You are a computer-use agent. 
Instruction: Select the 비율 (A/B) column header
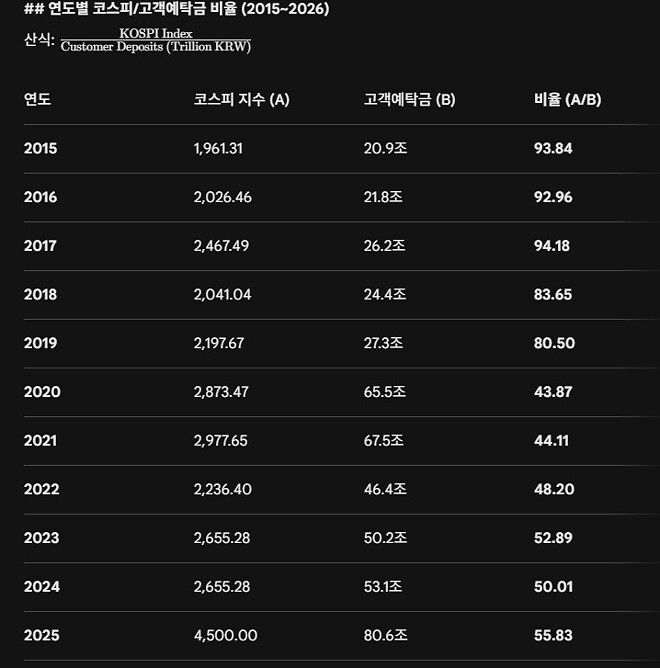tap(568, 100)
